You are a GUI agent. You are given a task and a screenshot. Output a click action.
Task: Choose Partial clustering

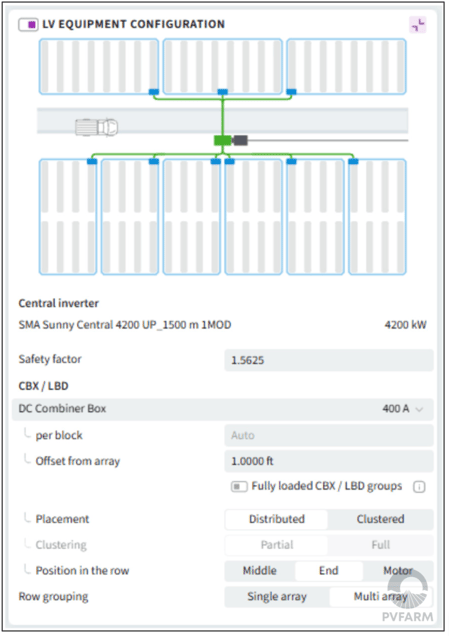(277, 545)
